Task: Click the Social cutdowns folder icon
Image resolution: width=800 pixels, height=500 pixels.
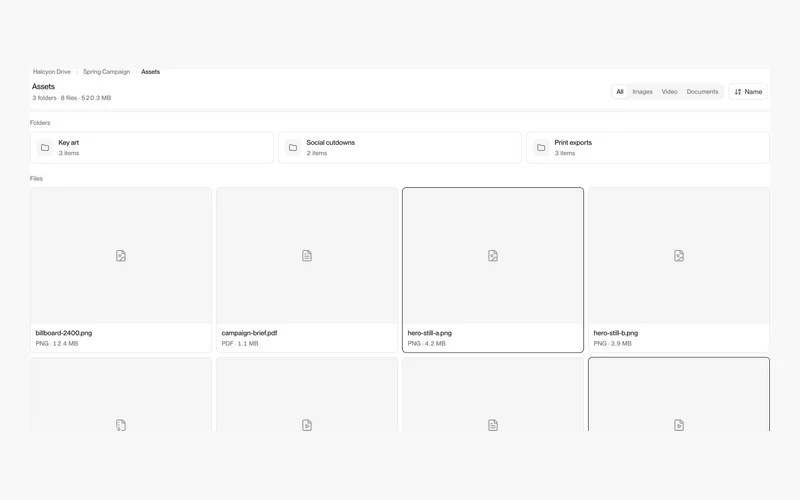Action: (x=293, y=147)
